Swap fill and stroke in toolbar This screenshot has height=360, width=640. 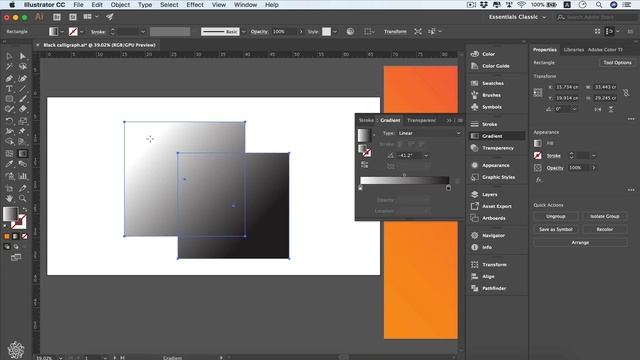pyautogui.click(x=24, y=209)
